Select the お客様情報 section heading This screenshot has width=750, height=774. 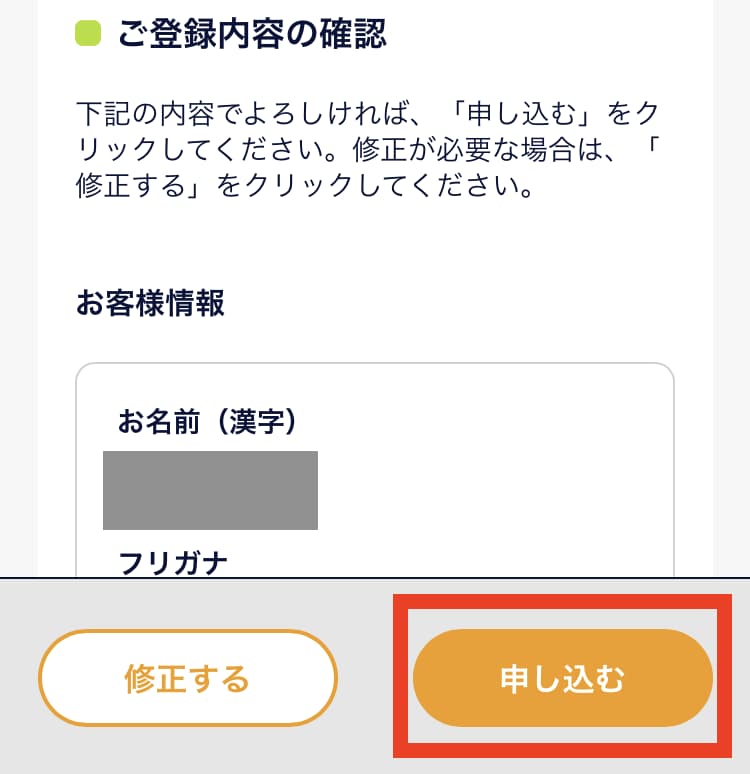point(150,302)
